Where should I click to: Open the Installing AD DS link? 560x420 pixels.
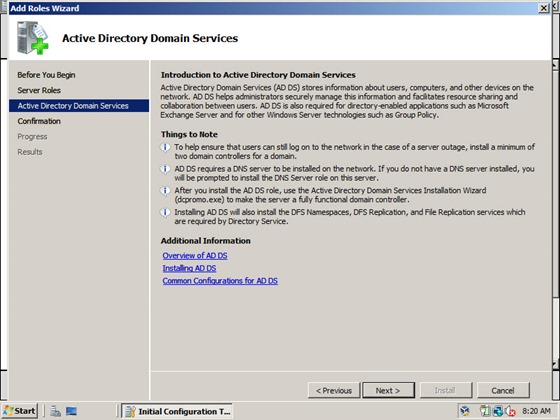pos(189,268)
